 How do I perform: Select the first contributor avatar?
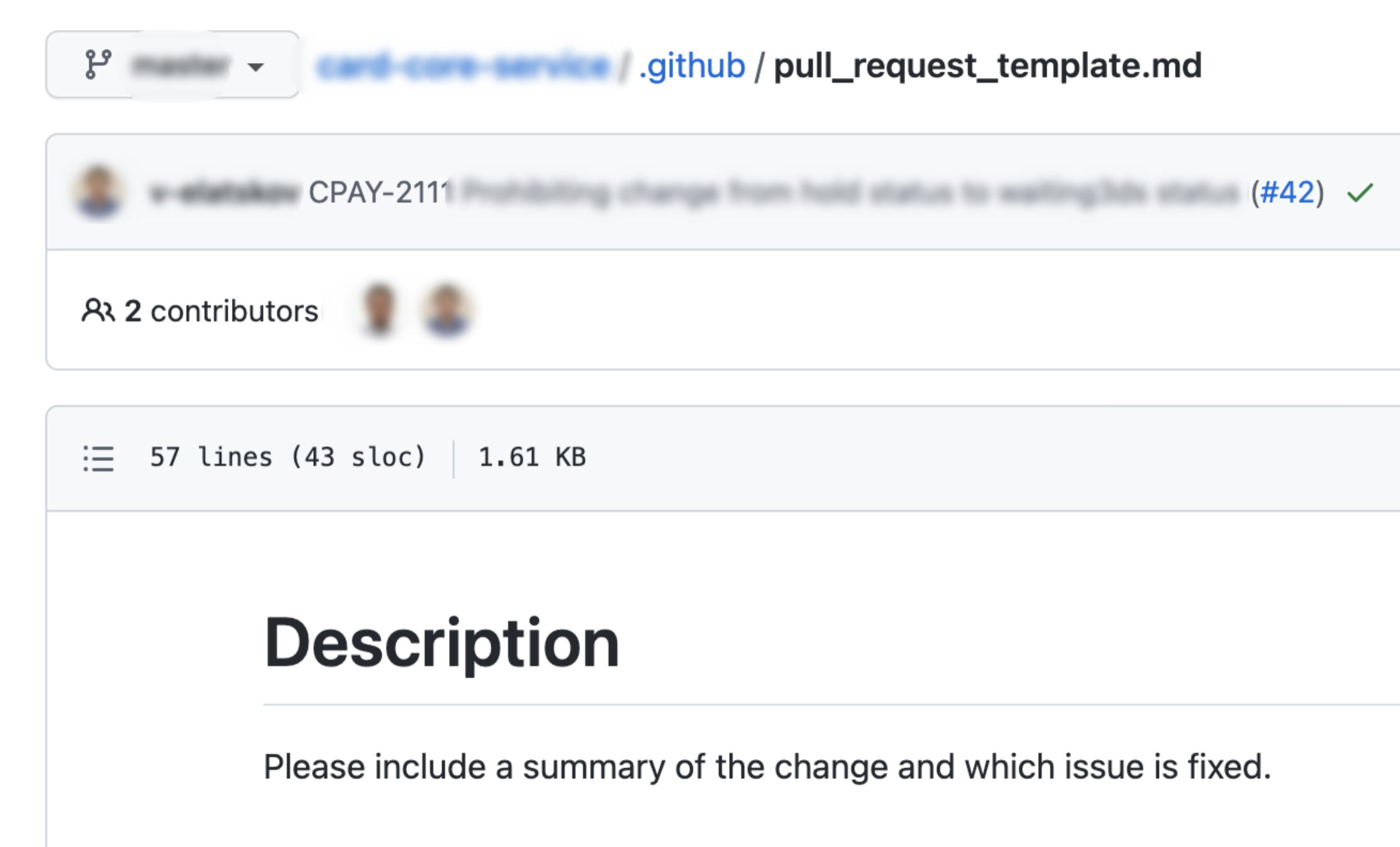378,310
